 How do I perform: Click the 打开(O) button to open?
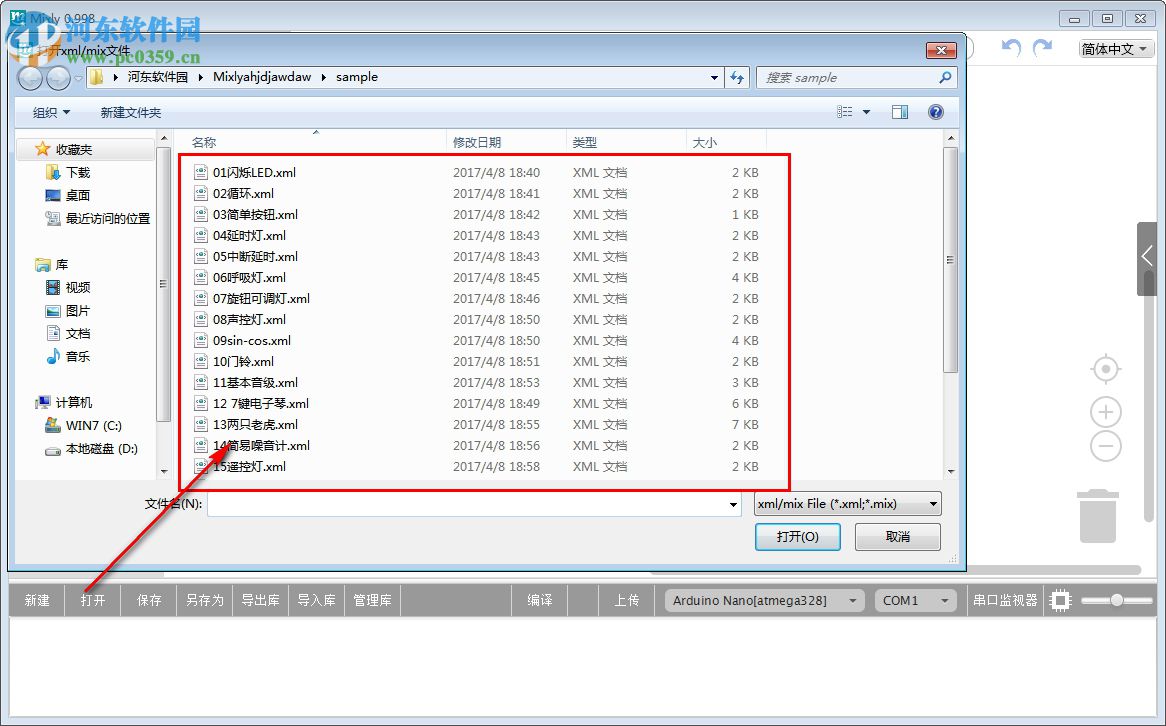coord(797,537)
